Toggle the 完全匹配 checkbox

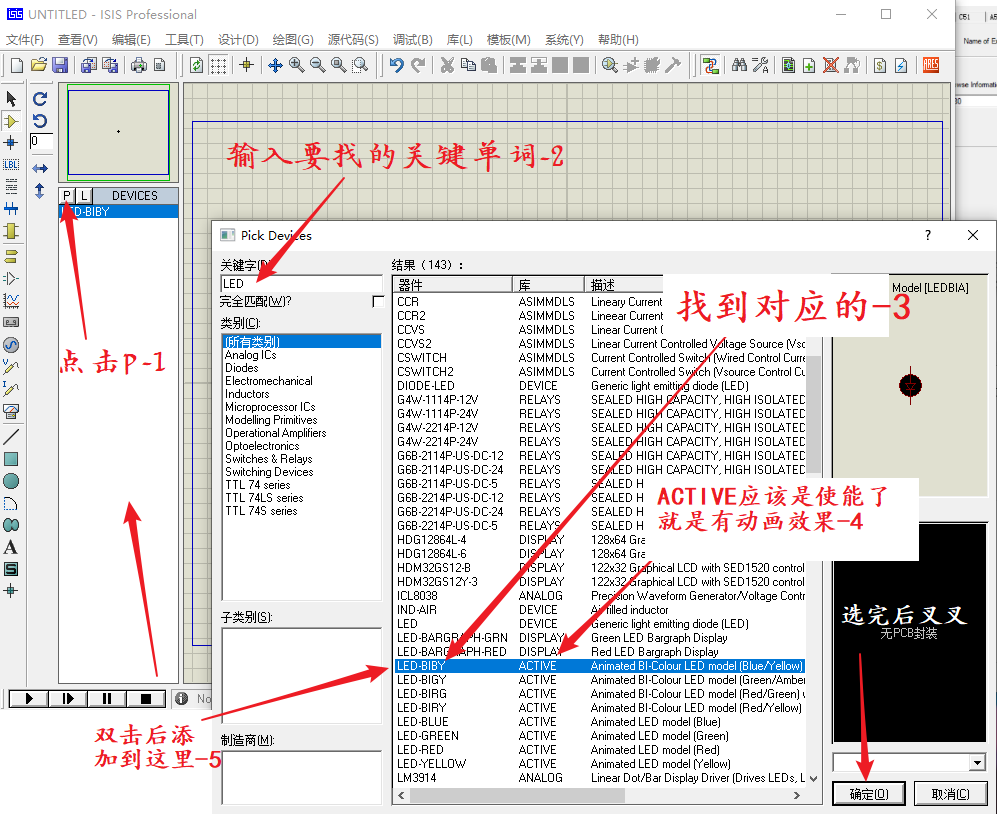378,301
